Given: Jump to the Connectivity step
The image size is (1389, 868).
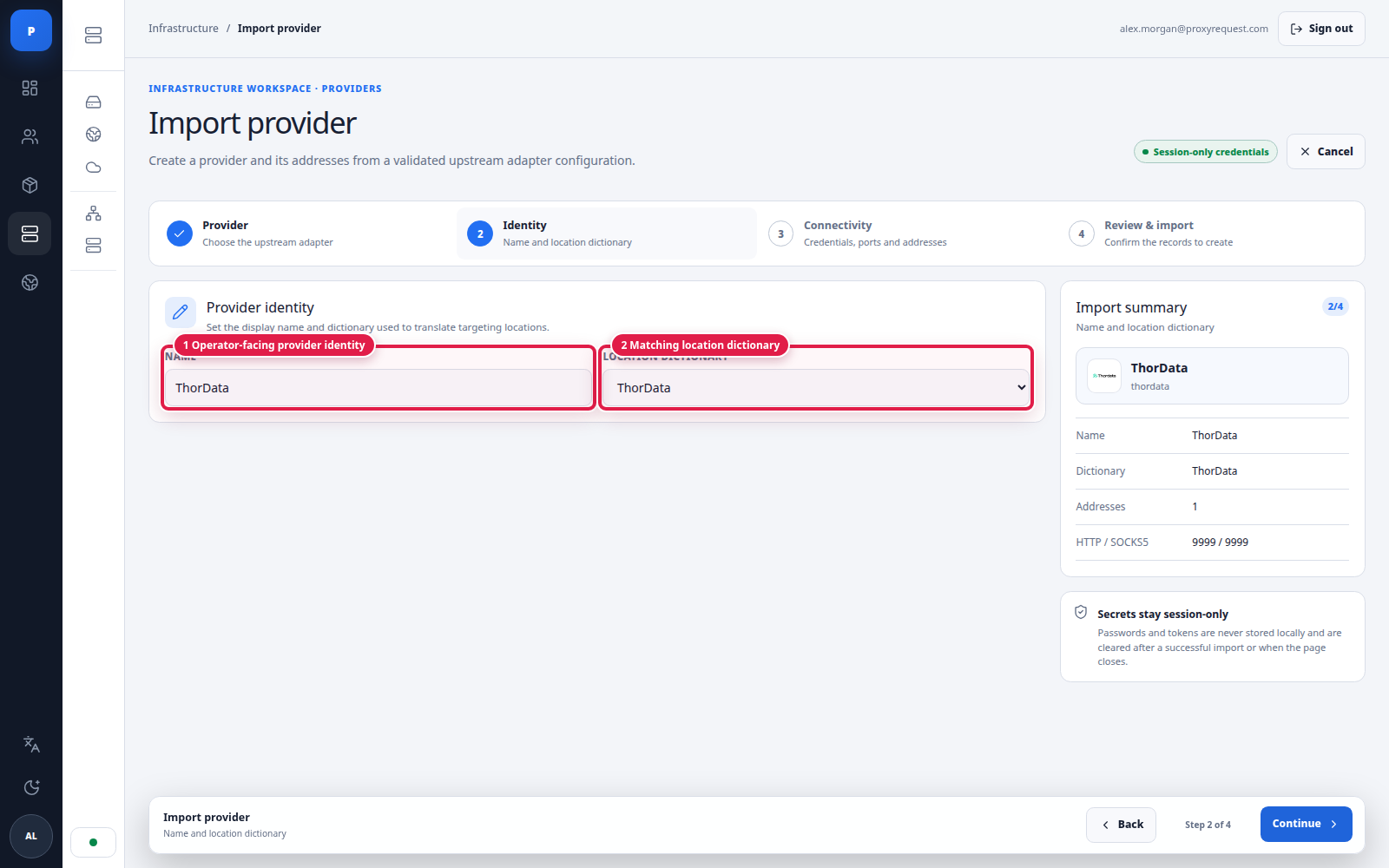Looking at the screenshot, I should tap(907, 233).
